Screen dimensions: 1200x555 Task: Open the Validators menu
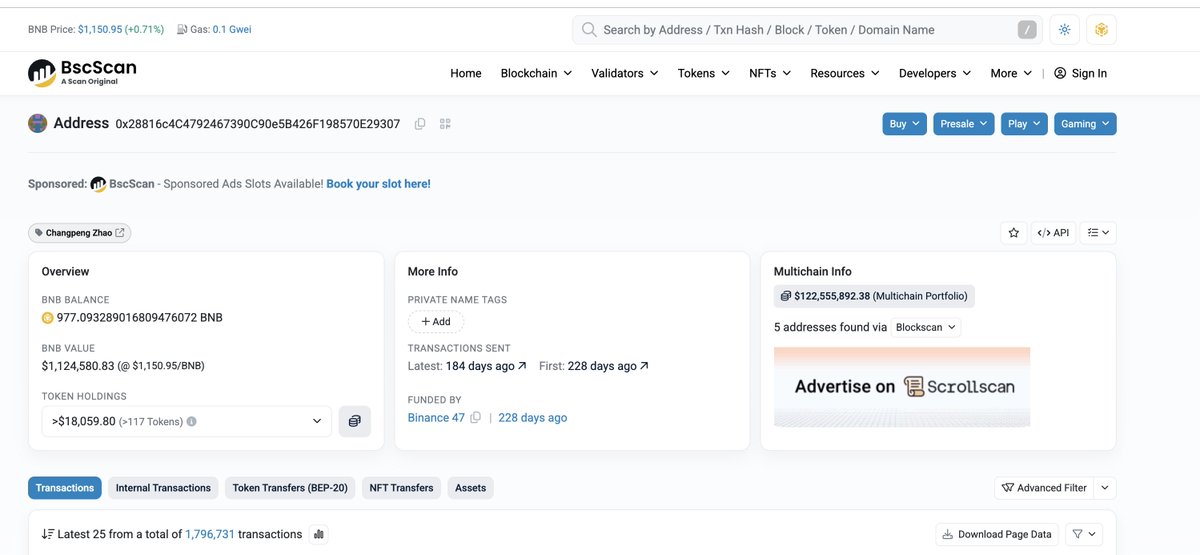624,73
